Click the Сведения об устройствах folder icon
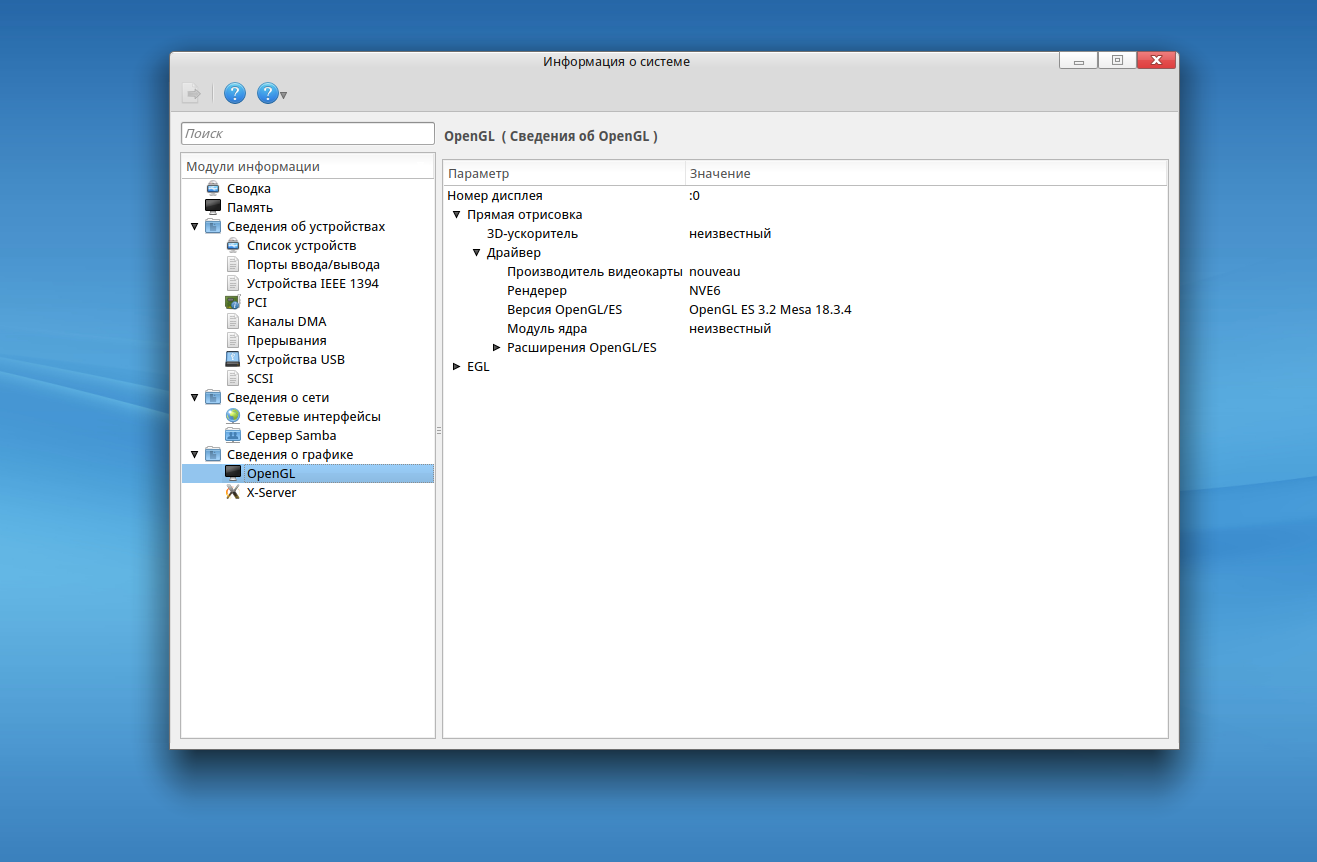The width and height of the screenshot is (1317, 862). pyautogui.click(x=213, y=226)
